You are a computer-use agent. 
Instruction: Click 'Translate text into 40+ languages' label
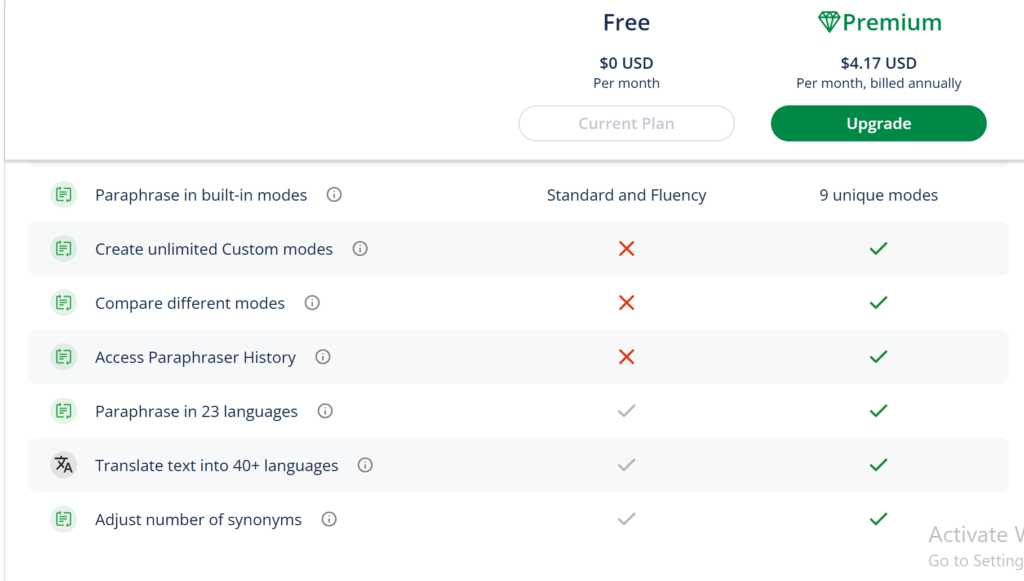217,466
